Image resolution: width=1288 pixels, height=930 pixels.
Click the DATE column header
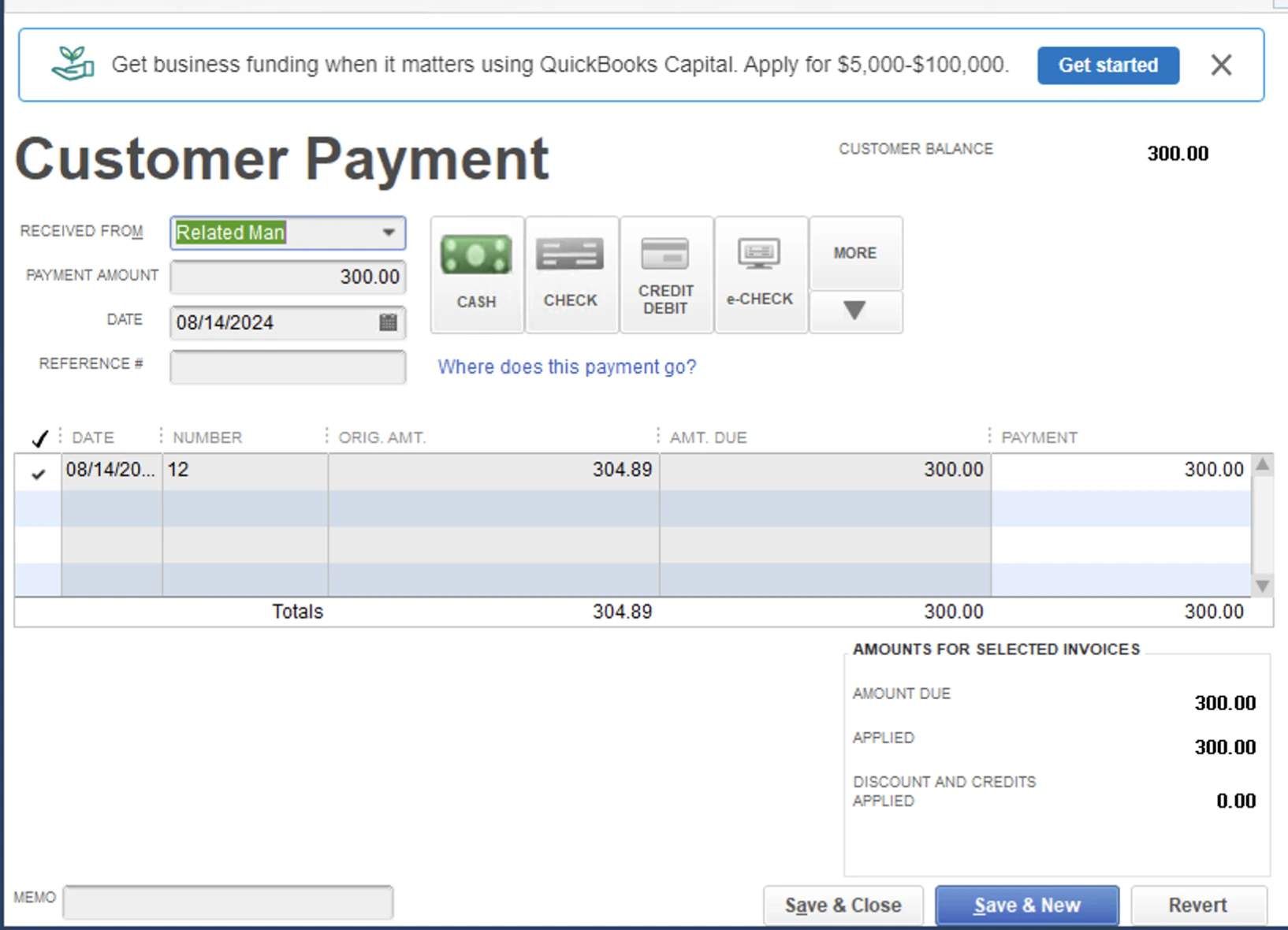pos(93,437)
